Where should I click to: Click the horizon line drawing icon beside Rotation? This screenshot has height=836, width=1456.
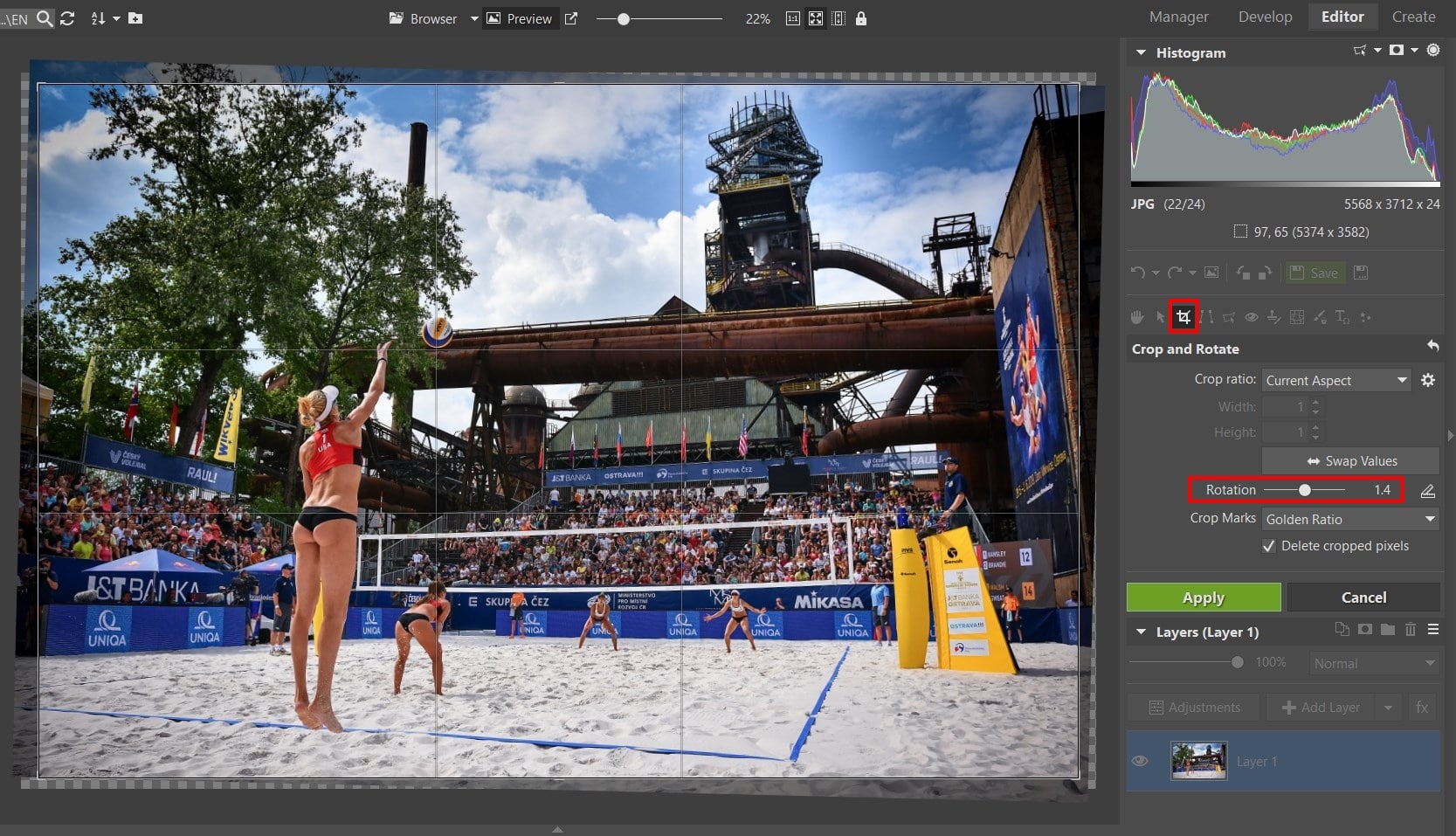[x=1428, y=491]
